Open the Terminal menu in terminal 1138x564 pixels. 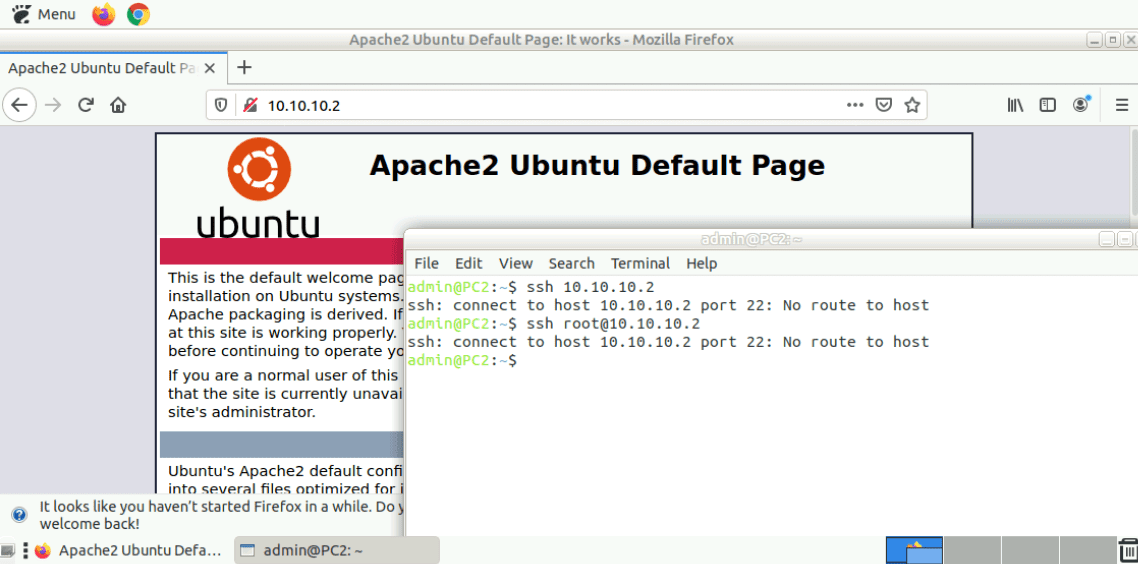[x=640, y=263]
